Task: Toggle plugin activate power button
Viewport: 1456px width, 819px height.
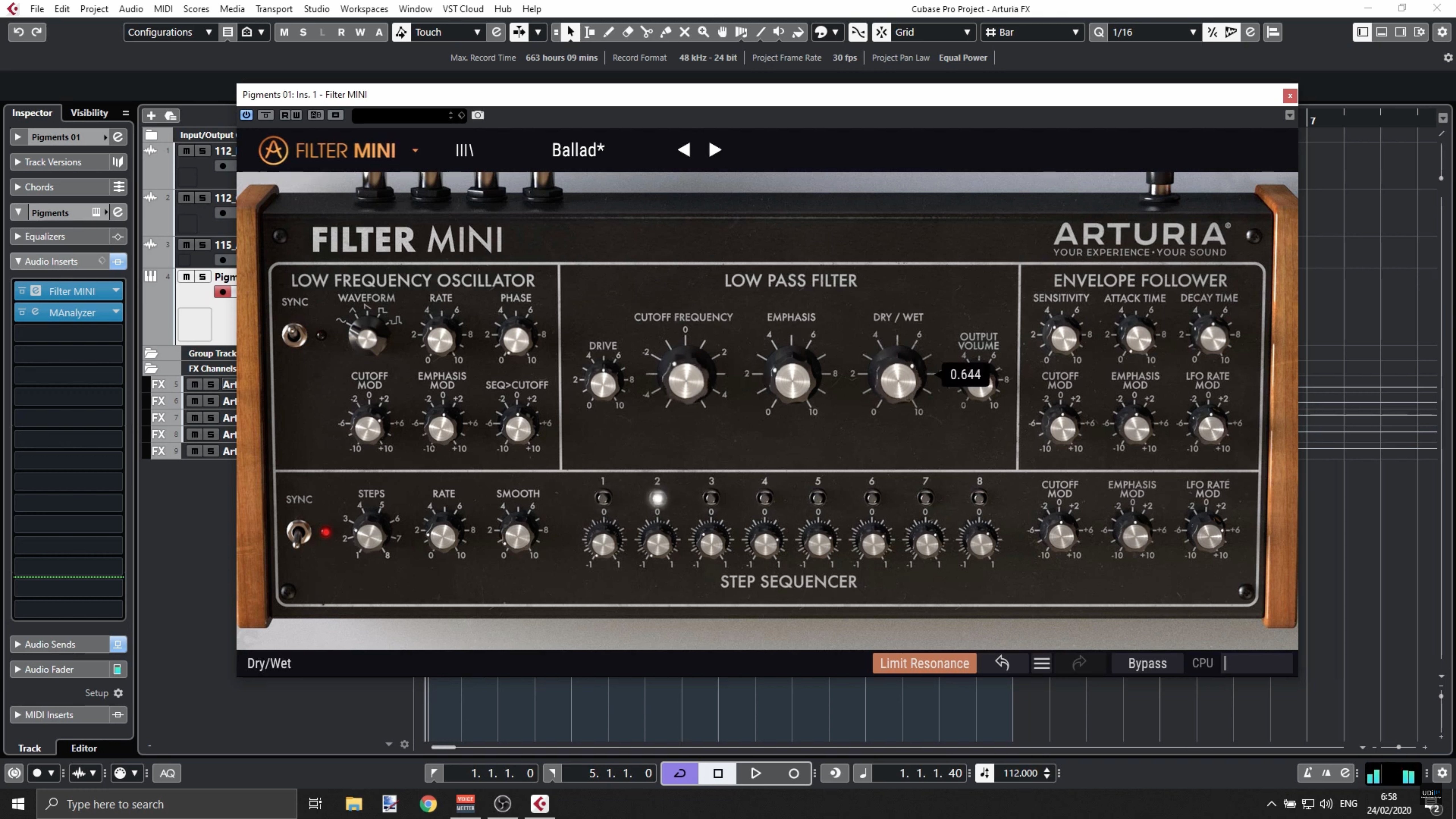Action: (x=246, y=115)
